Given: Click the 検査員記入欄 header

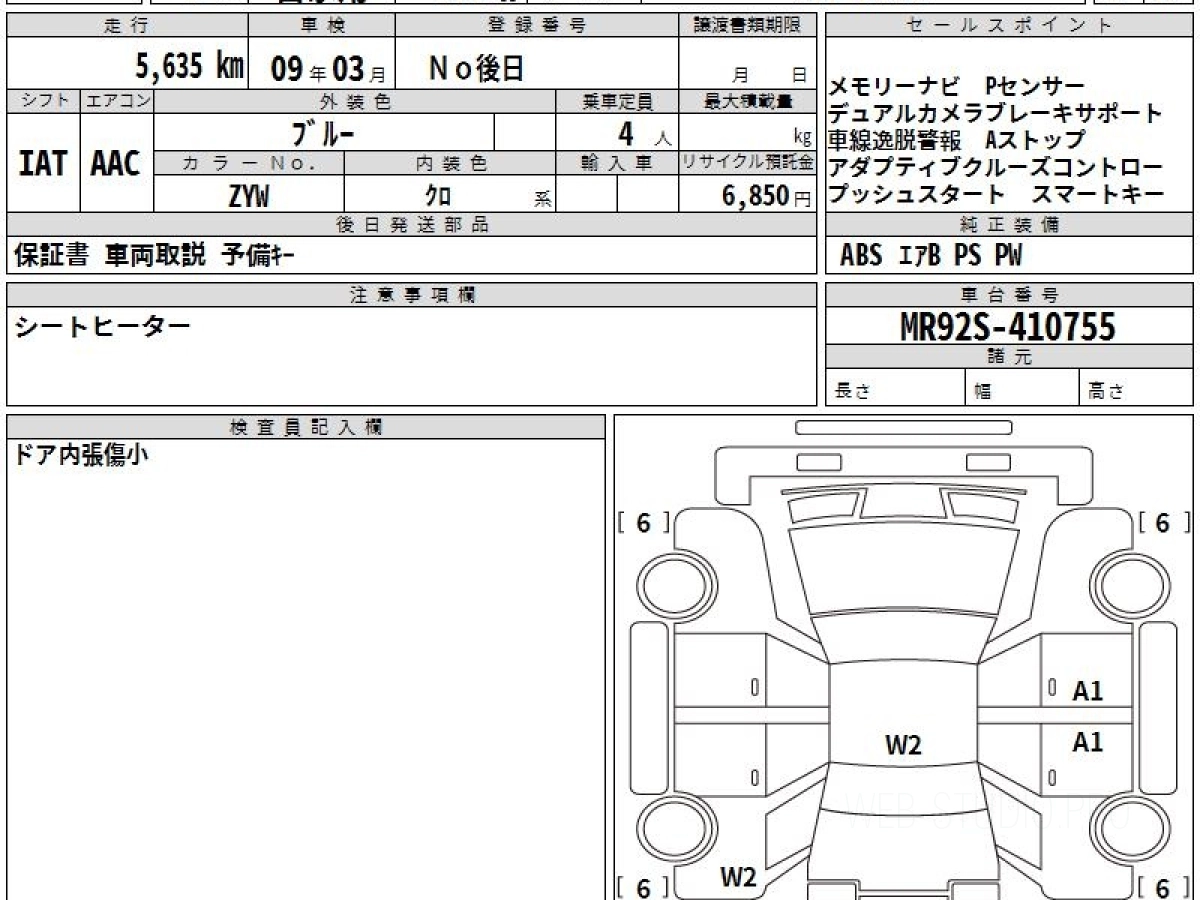Looking at the screenshot, I should pyautogui.click(x=306, y=427).
